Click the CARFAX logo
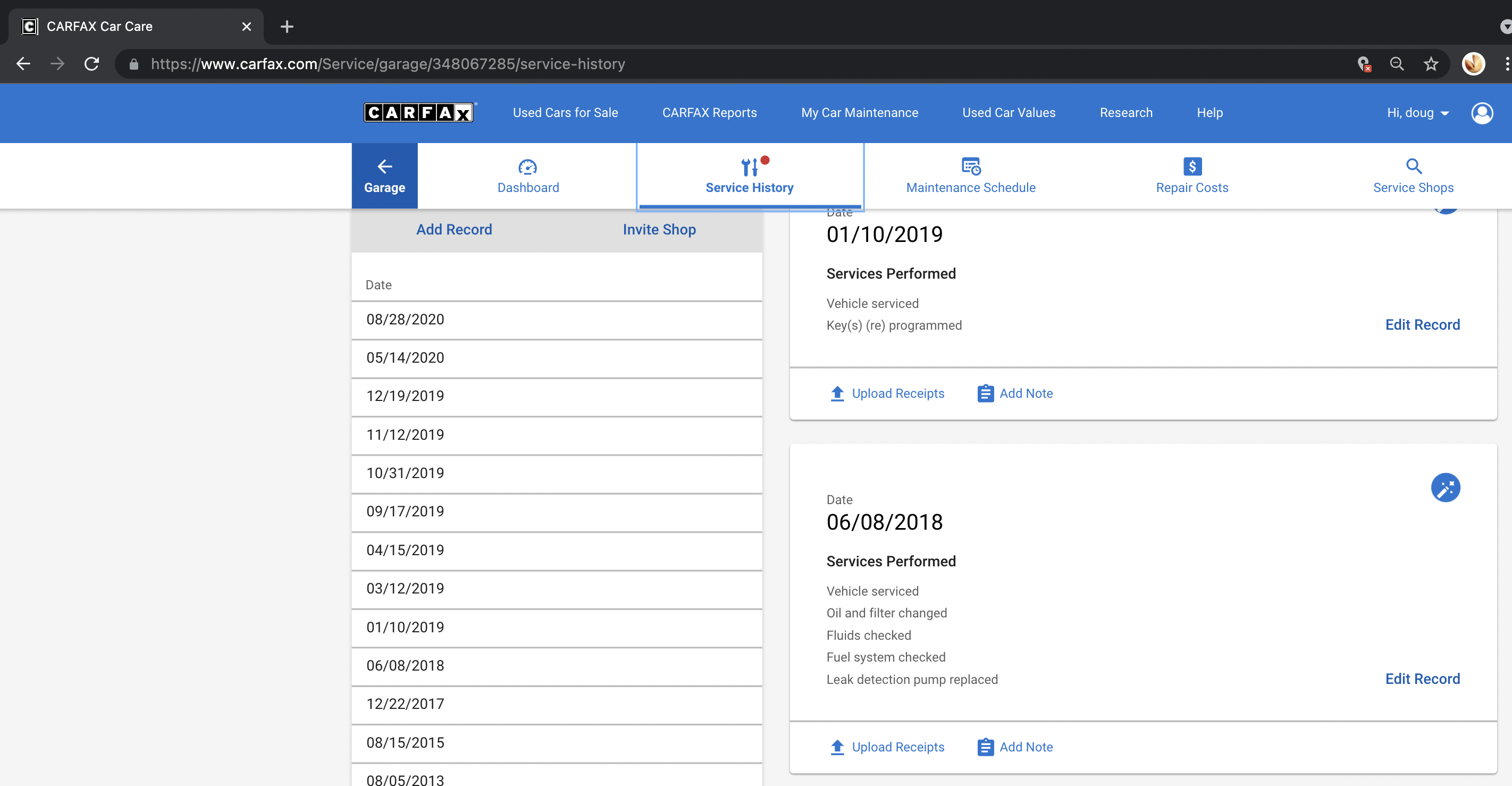 coord(418,112)
